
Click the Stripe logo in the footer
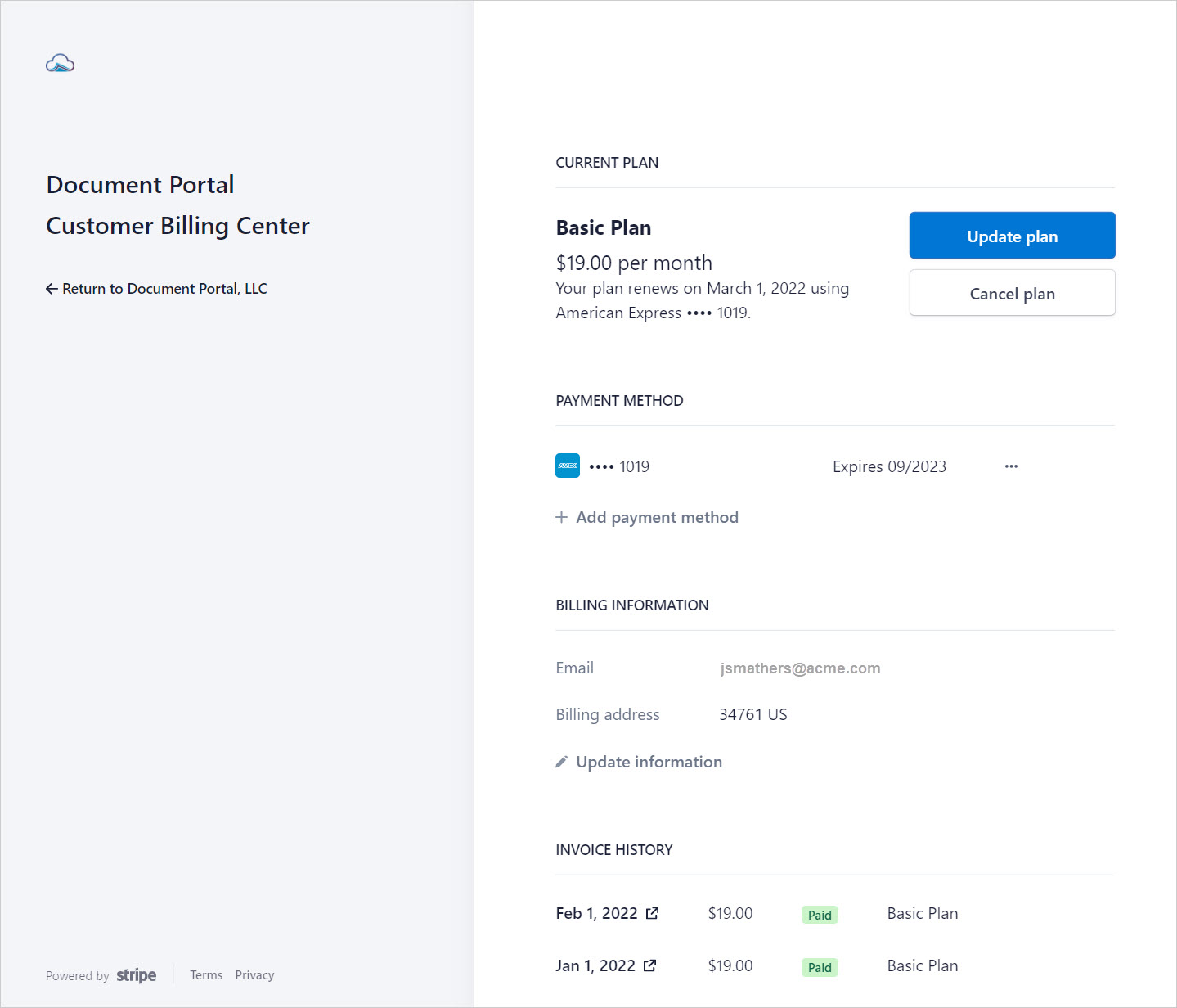click(x=136, y=974)
